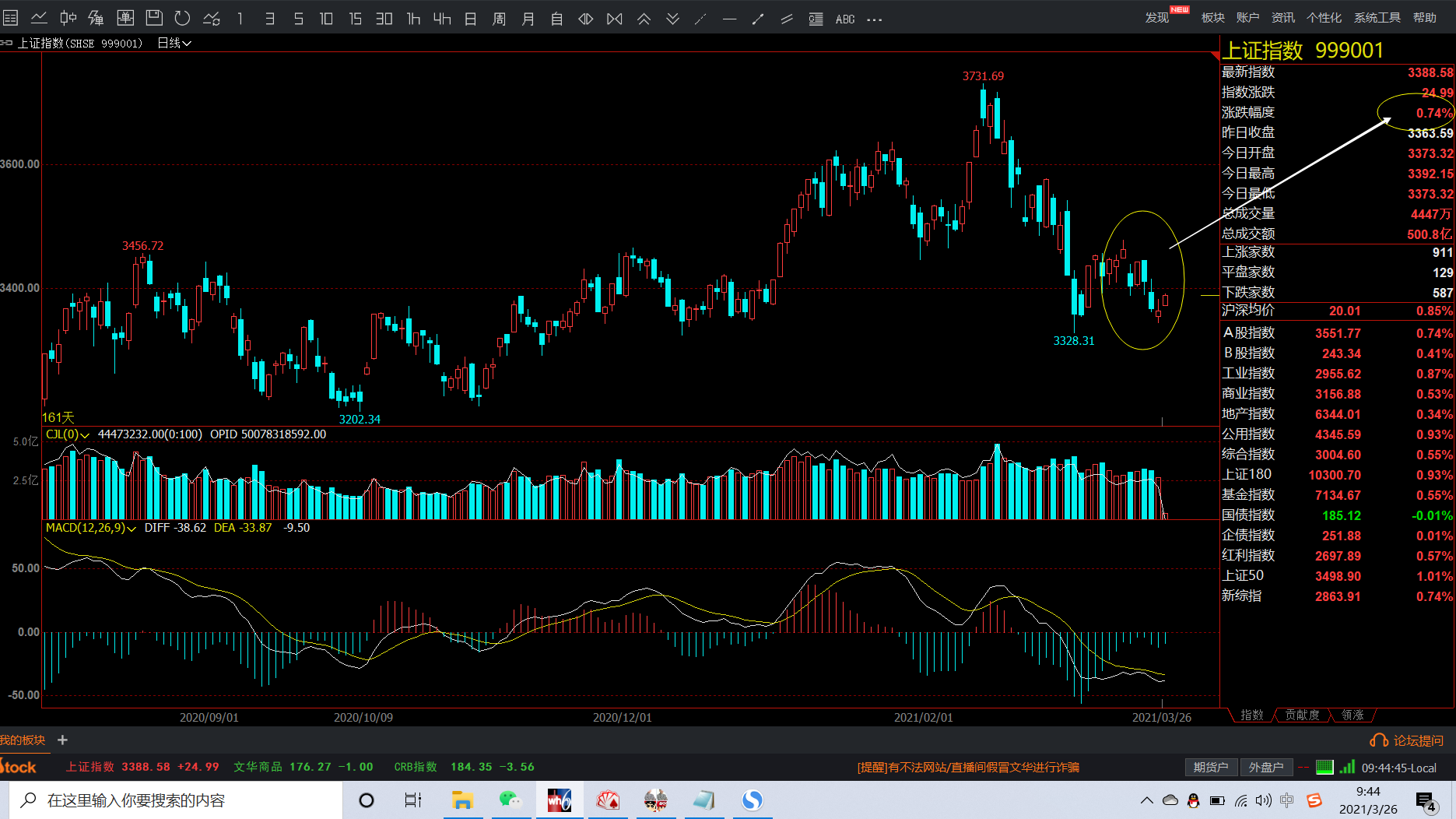
Task: Open the notification center icon
Action: [1426, 801]
